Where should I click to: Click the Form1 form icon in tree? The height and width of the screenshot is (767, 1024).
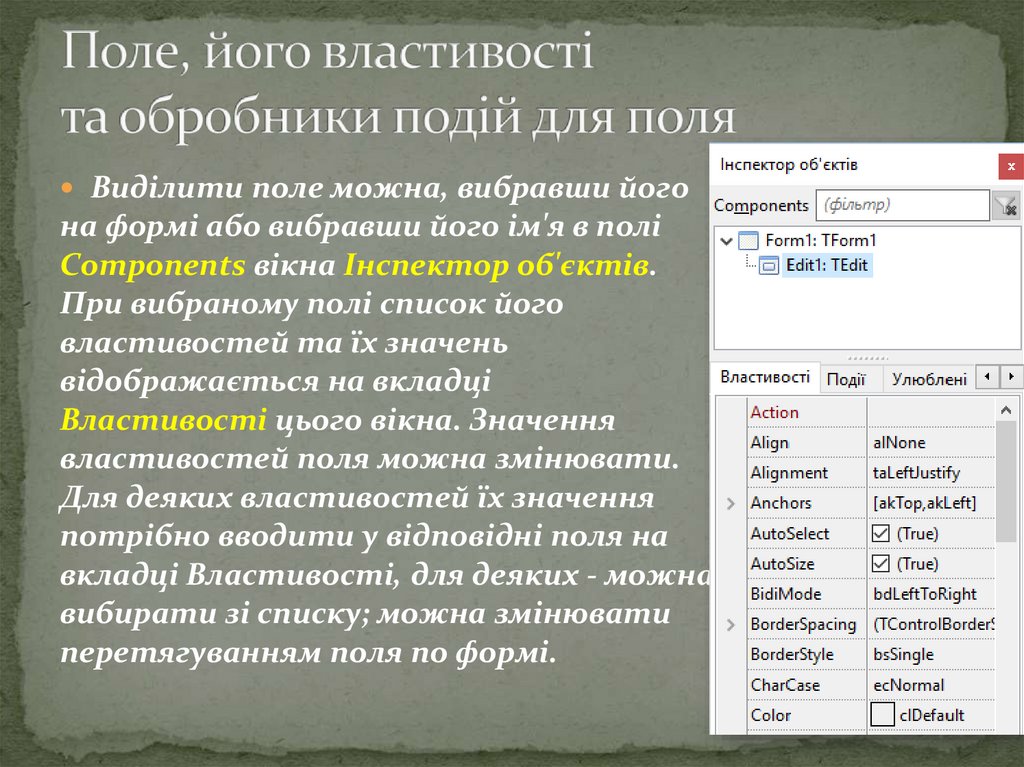(748, 241)
